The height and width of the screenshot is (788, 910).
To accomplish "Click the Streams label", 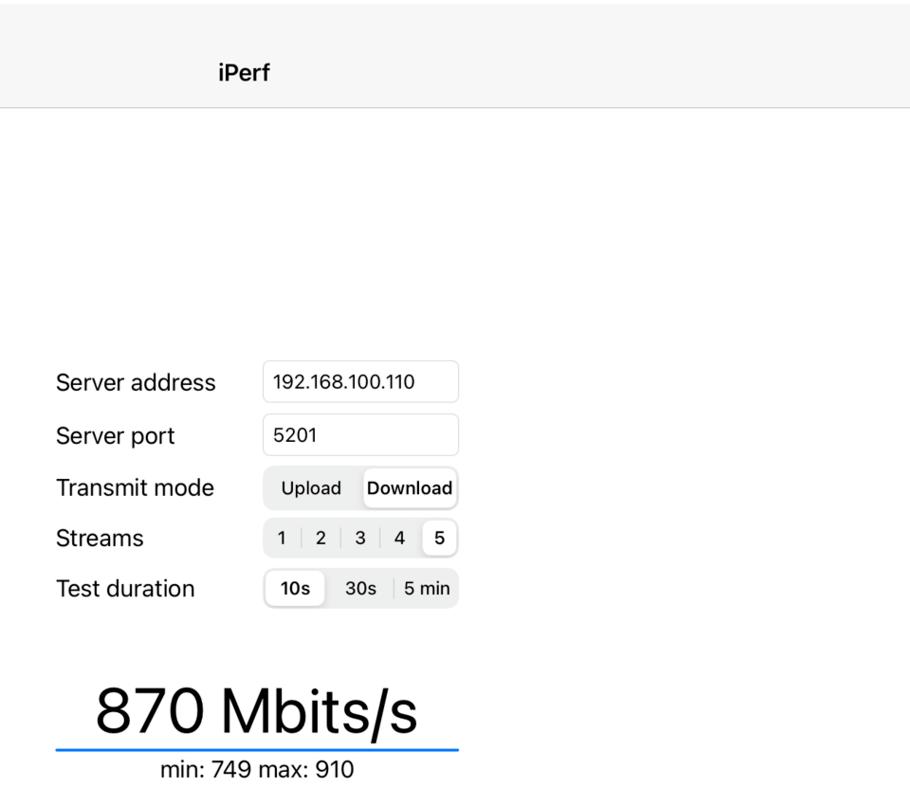I will click(x=100, y=538).
